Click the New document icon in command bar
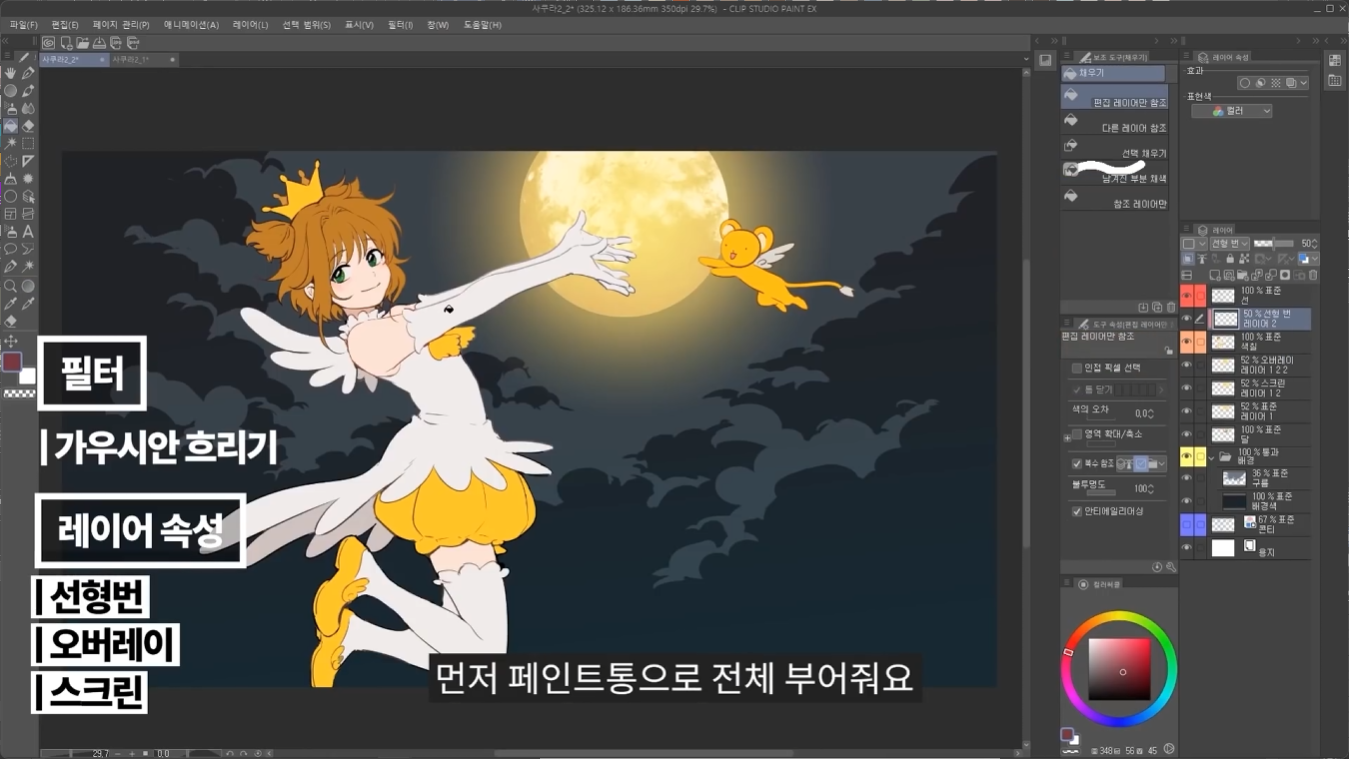 tap(65, 43)
